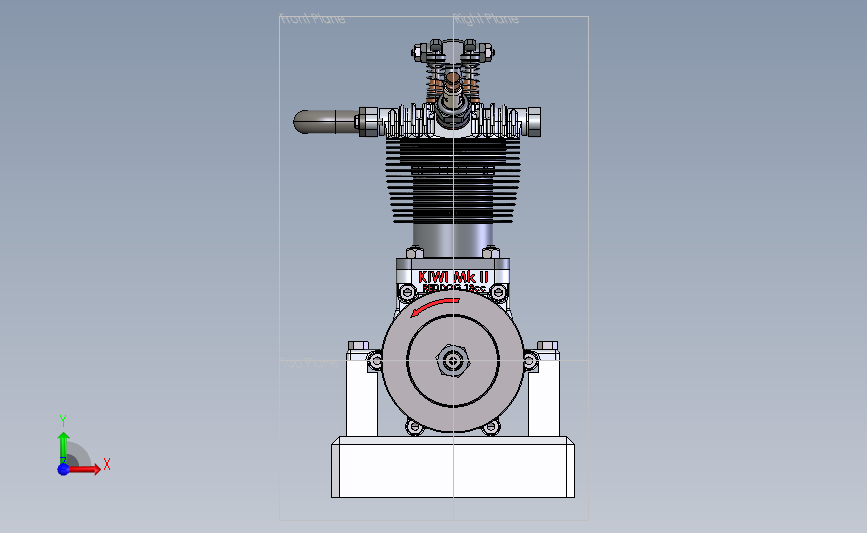The height and width of the screenshot is (533, 867).
Task: Select the exhaust pipe stub on cylinder head
Action: click(x=326, y=122)
